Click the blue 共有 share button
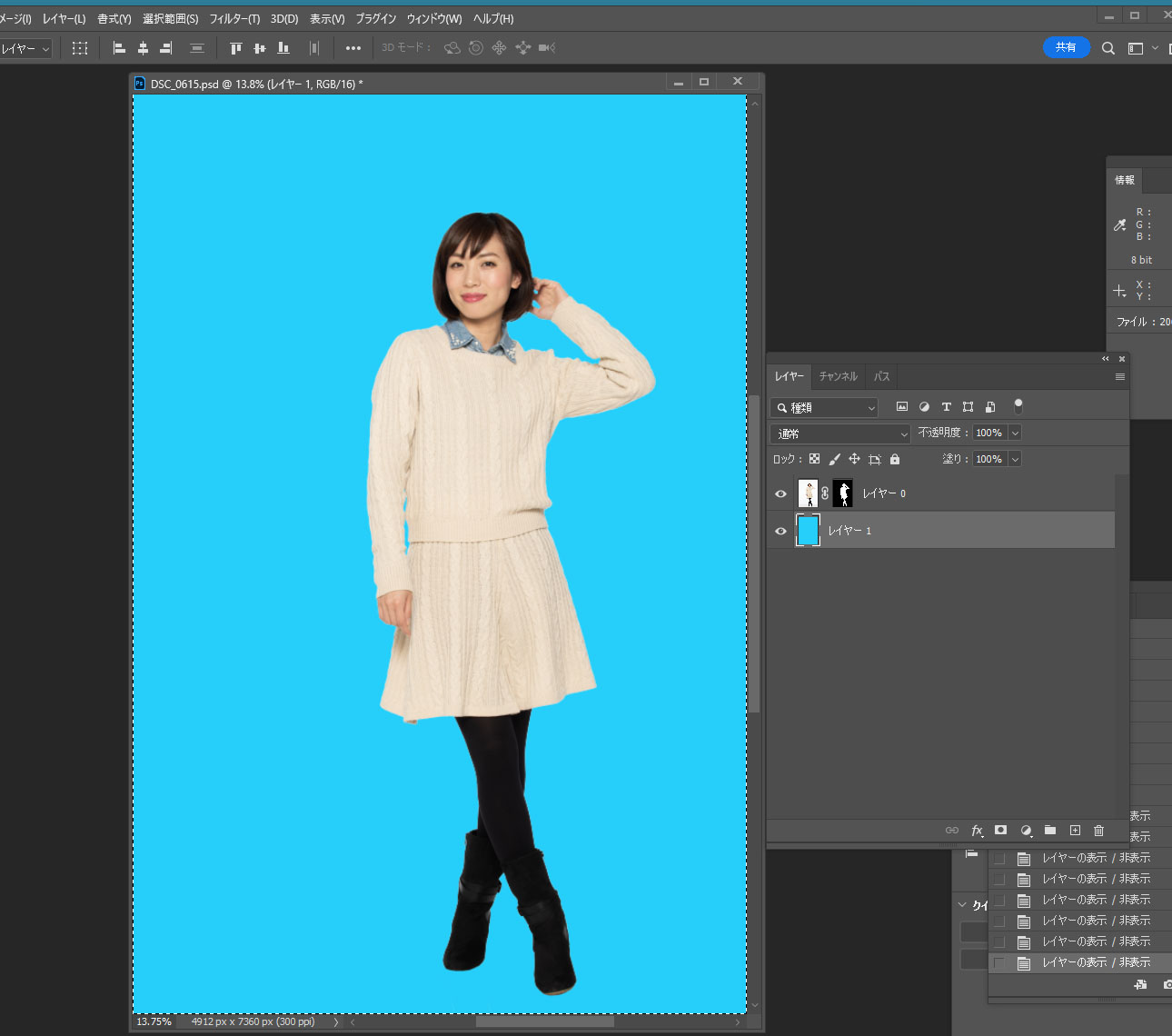 1066,47
